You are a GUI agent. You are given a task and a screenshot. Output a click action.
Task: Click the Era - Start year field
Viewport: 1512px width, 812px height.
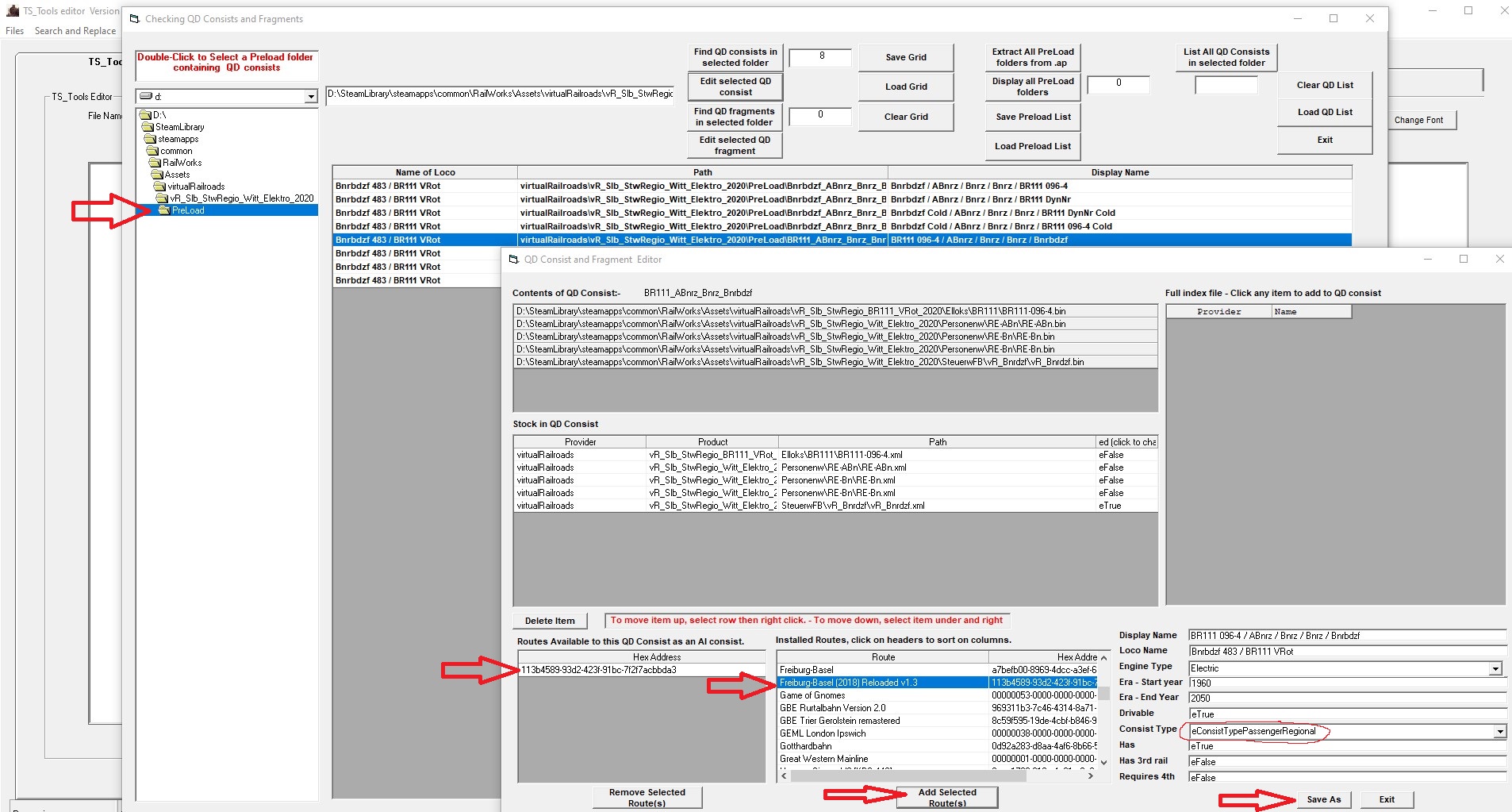pos(1347,683)
